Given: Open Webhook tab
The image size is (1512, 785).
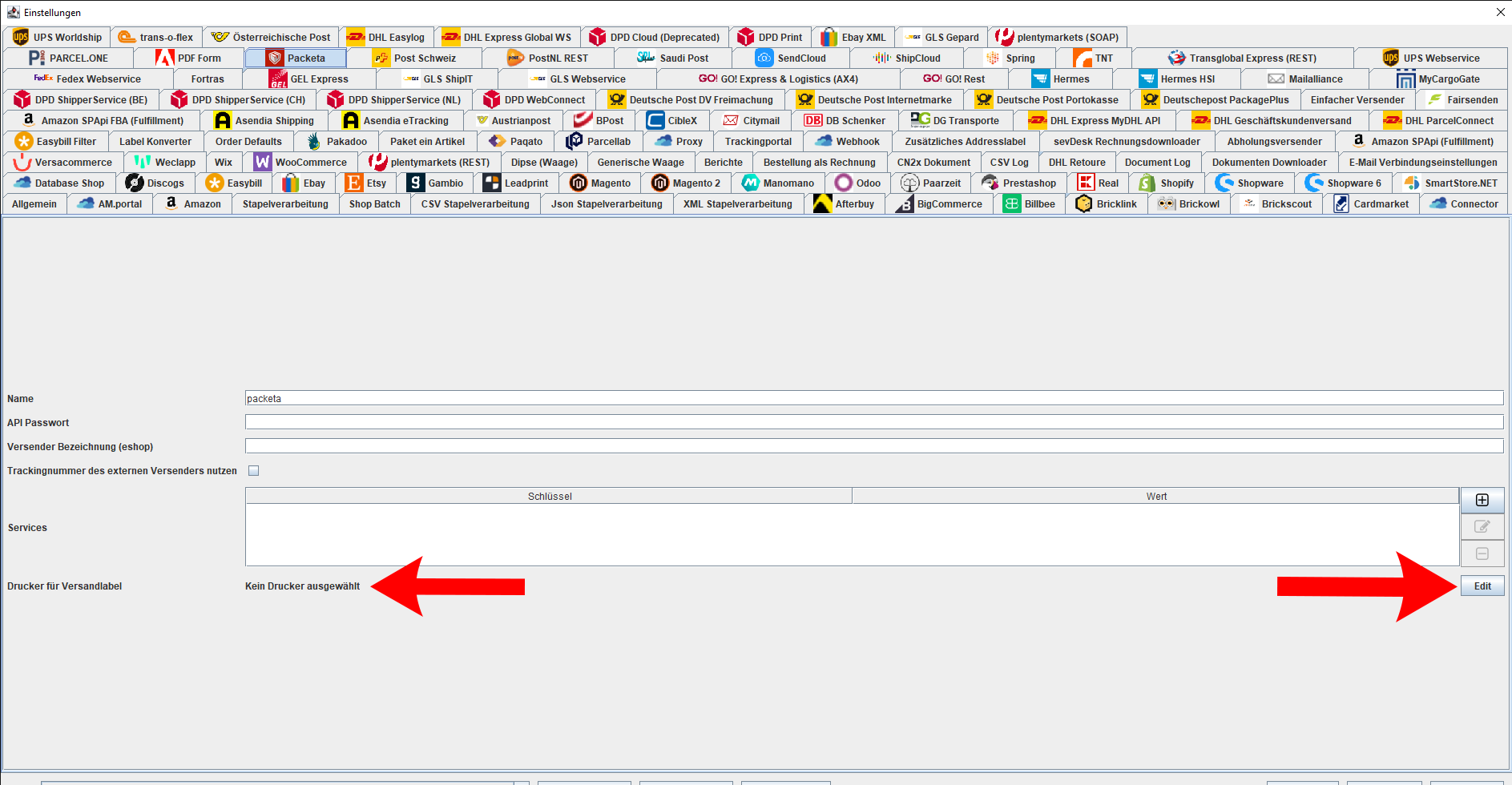Looking at the screenshot, I should coord(847,141).
